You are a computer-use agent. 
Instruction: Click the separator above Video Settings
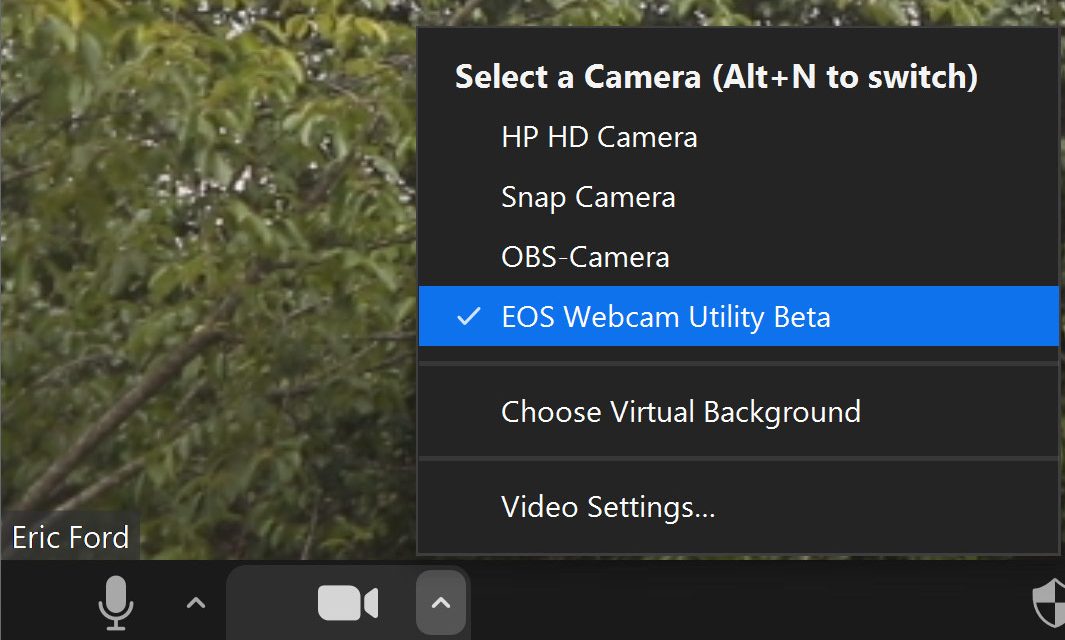pos(738,459)
